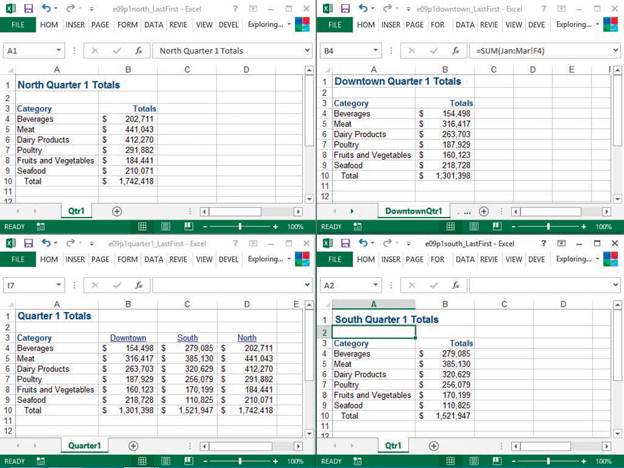Undo in the north workbook window
Viewport: 624px width, 468px height.
point(46,8)
